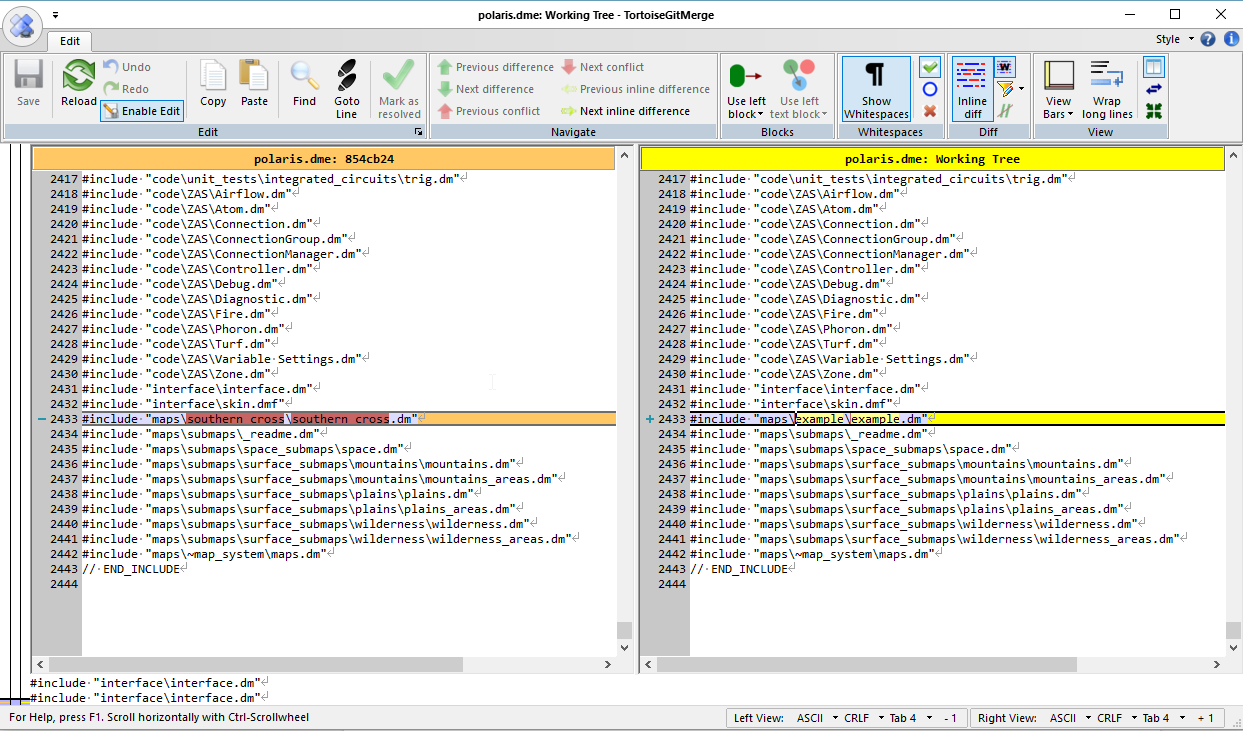Go to Previous inline difference
The image size is (1243, 731).
[x=636, y=89]
